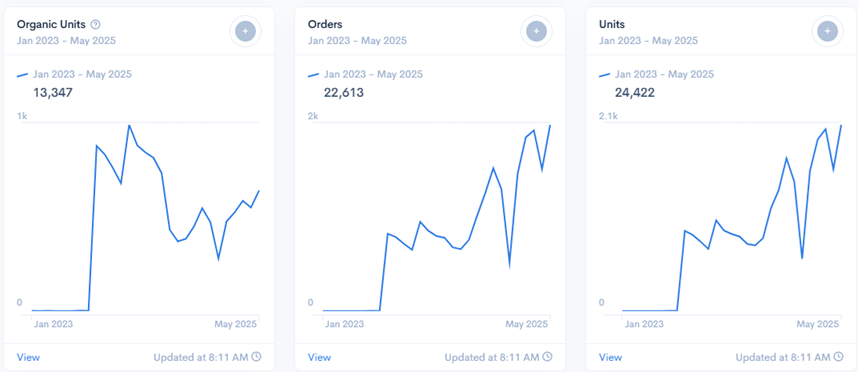Select the 22,613 total value
The height and width of the screenshot is (372, 858).
(344, 92)
